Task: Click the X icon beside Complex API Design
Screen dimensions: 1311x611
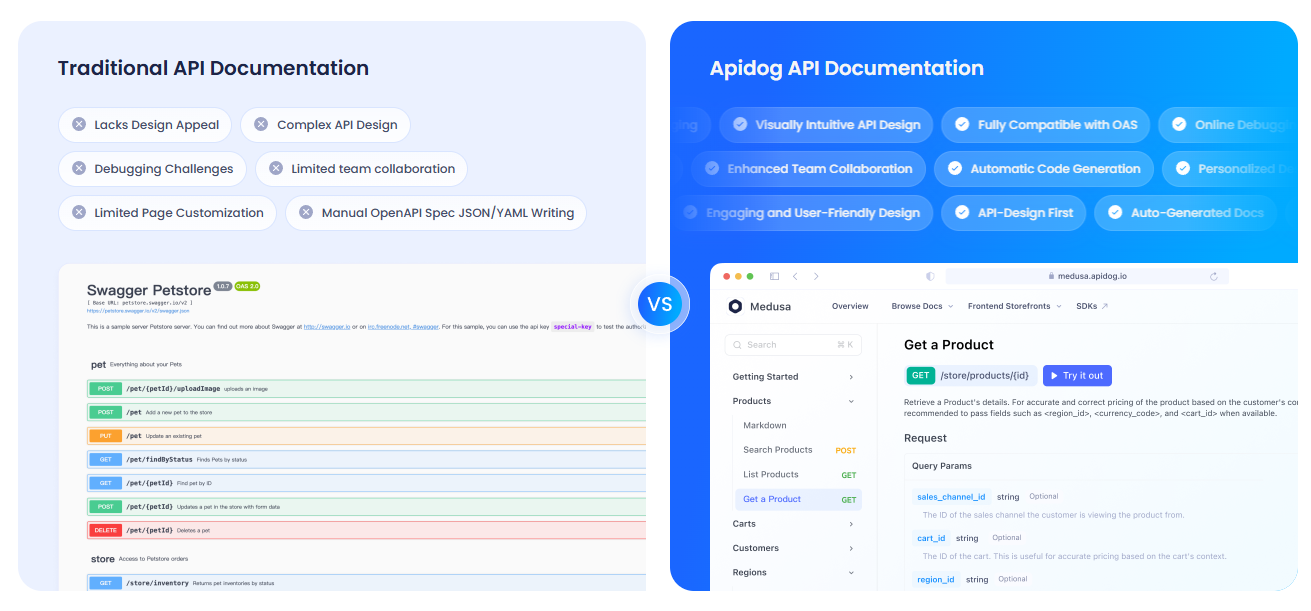Action: pos(261,125)
